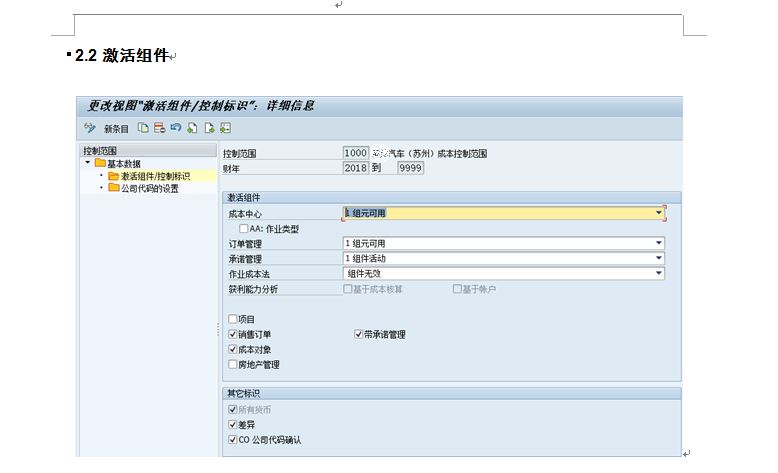Click the open folder icon beside 激活组件/控制标识
The height and width of the screenshot is (473, 778).
click(114, 176)
